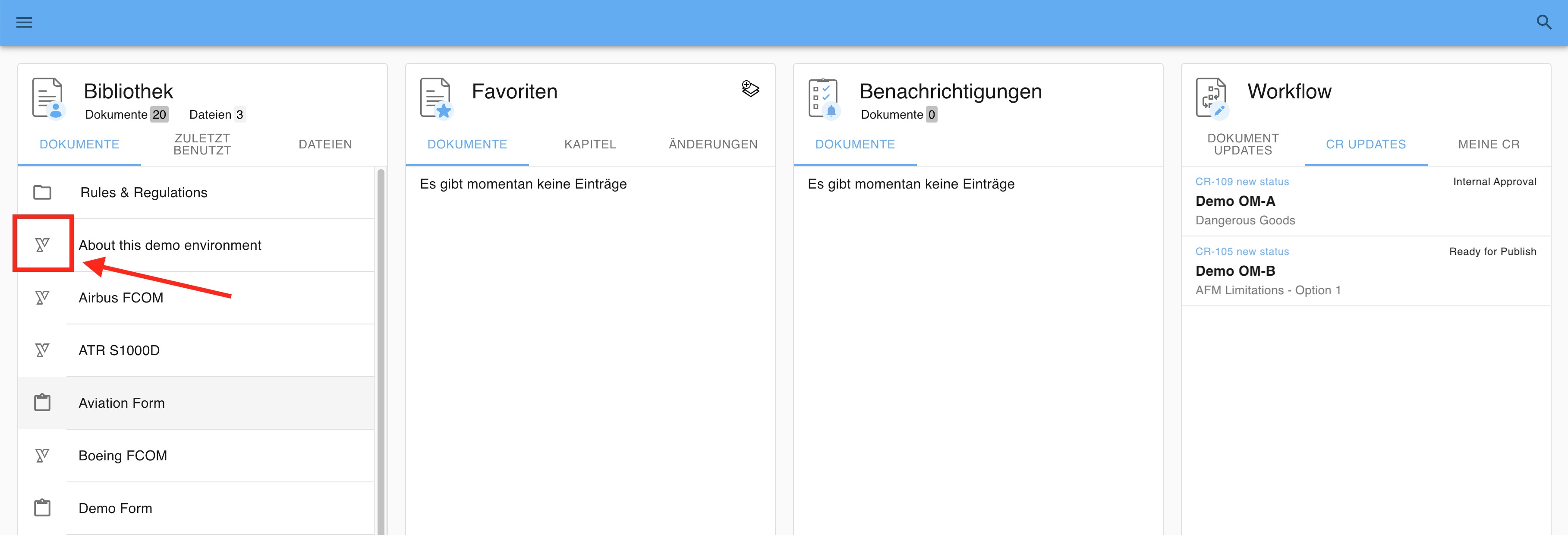1568x535 pixels.
Task: Click the Bibliothek panel header icon
Action: (x=48, y=98)
